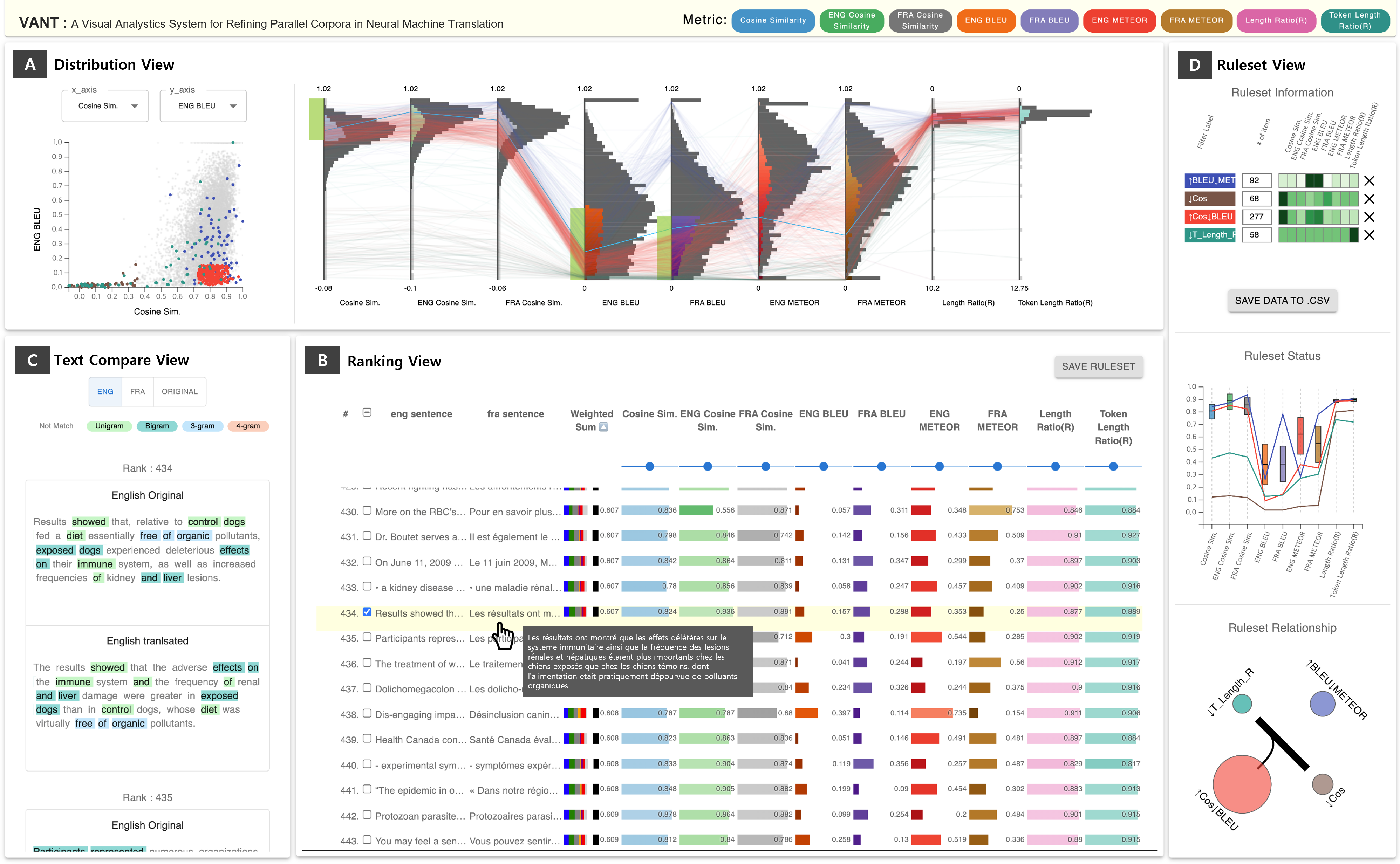Screen dimensions: 1400x864
Task: Delete the ↓T_Length_R ruleset with its X icon
Action: [1369, 235]
